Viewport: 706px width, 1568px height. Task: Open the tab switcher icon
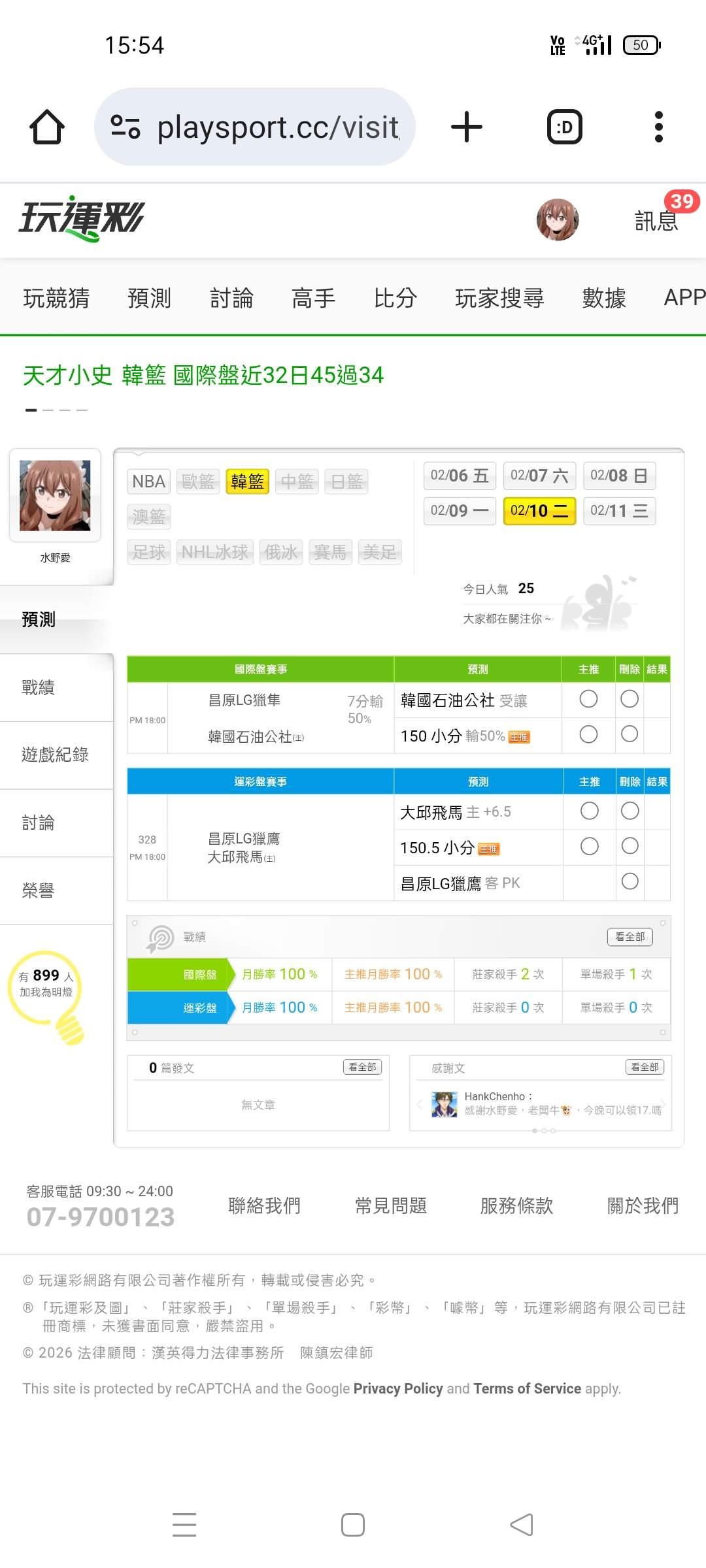point(564,127)
